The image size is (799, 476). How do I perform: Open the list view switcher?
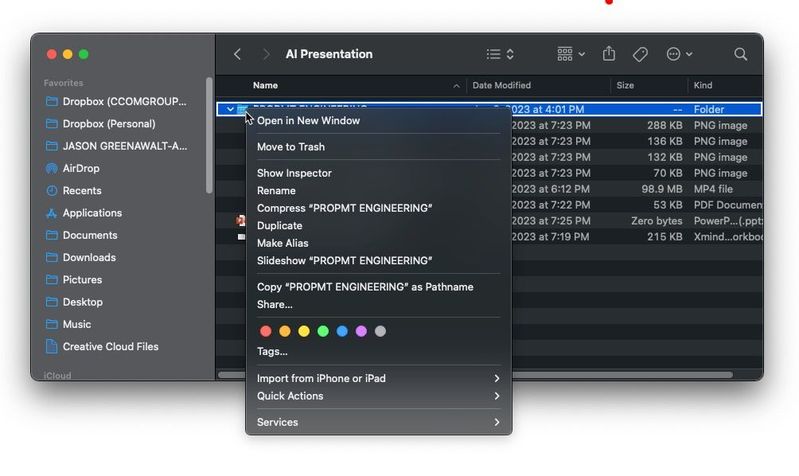pyautogui.click(x=500, y=54)
